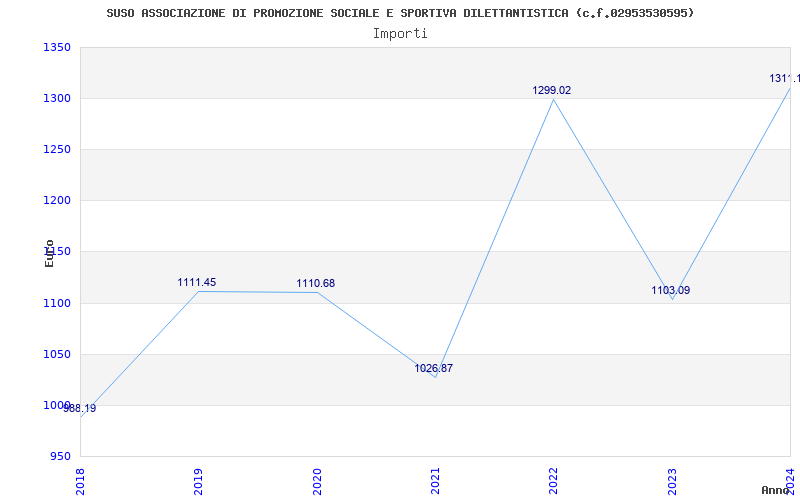Select the 1026.87 data label

[434, 368]
